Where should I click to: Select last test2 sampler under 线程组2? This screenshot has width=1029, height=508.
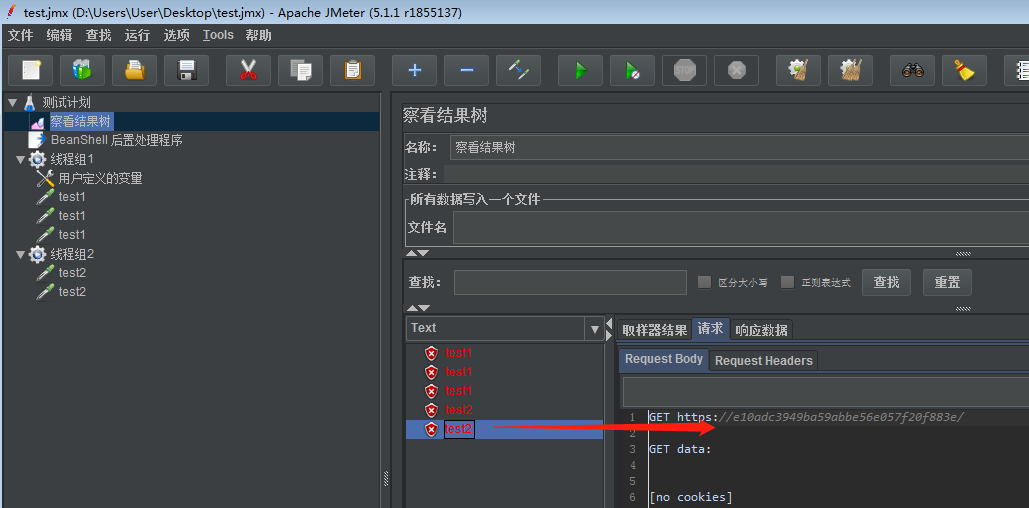click(72, 292)
